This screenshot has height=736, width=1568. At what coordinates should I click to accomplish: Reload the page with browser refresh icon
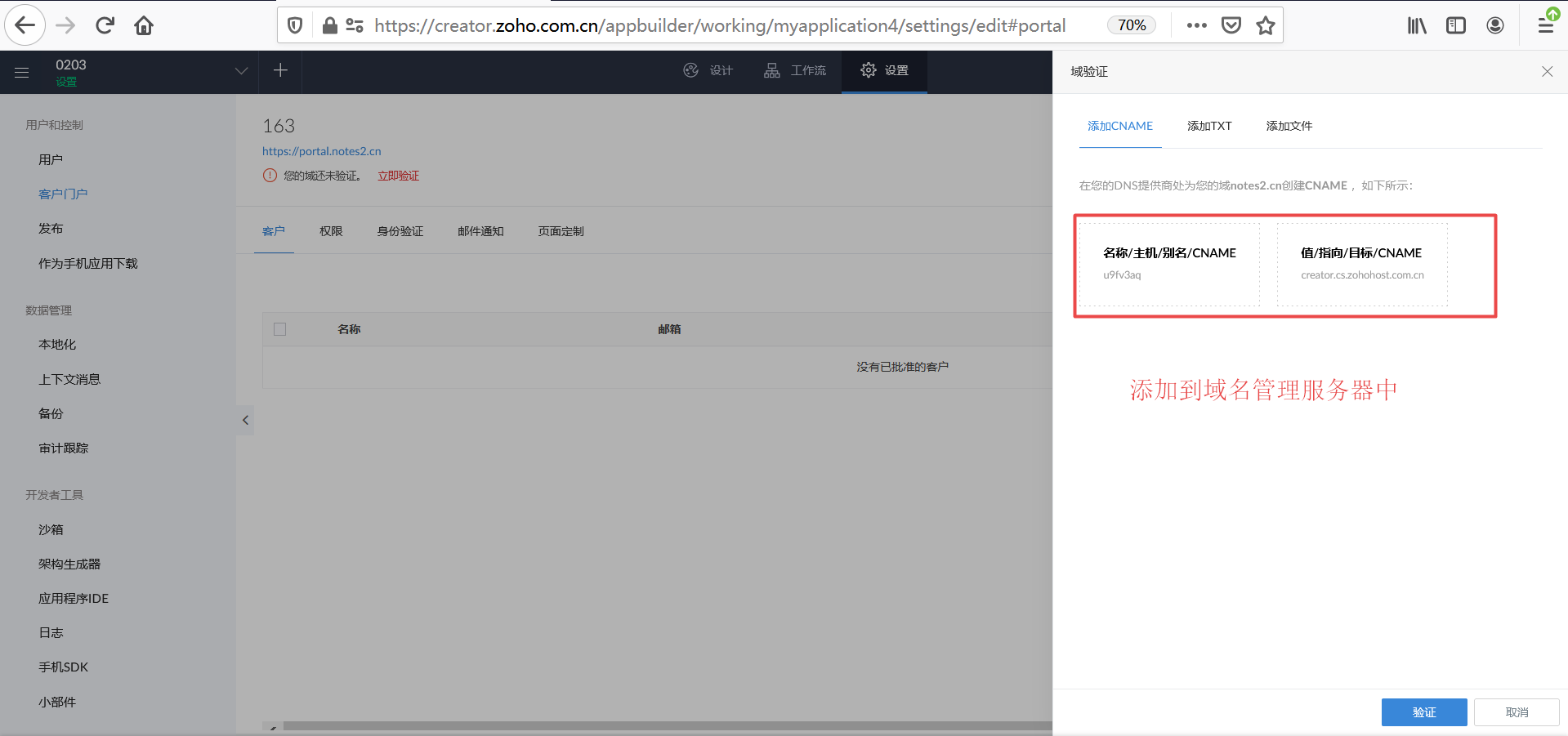pos(105,25)
